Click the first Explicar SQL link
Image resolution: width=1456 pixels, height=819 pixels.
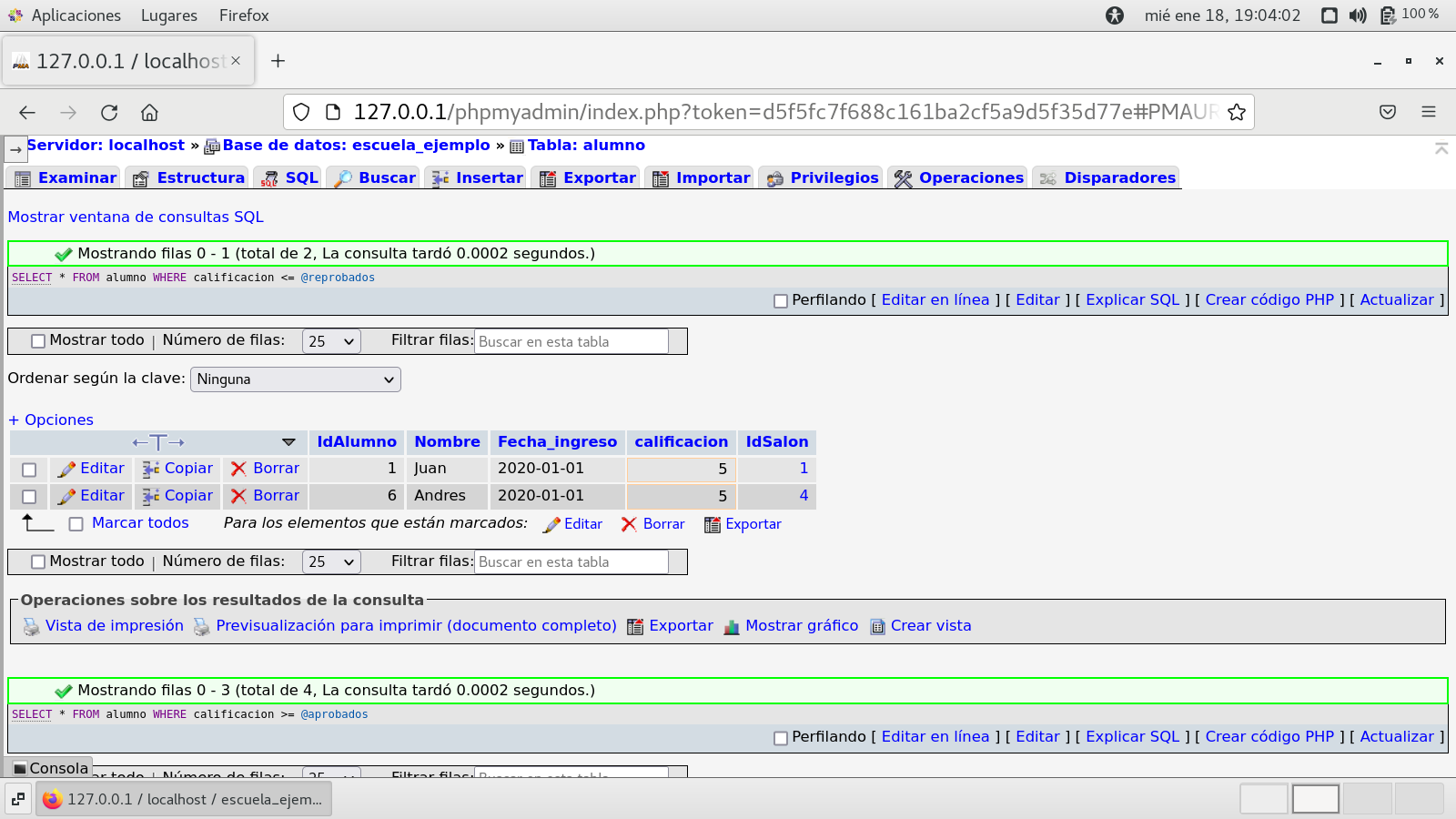pyautogui.click(x=1132, y=300)
